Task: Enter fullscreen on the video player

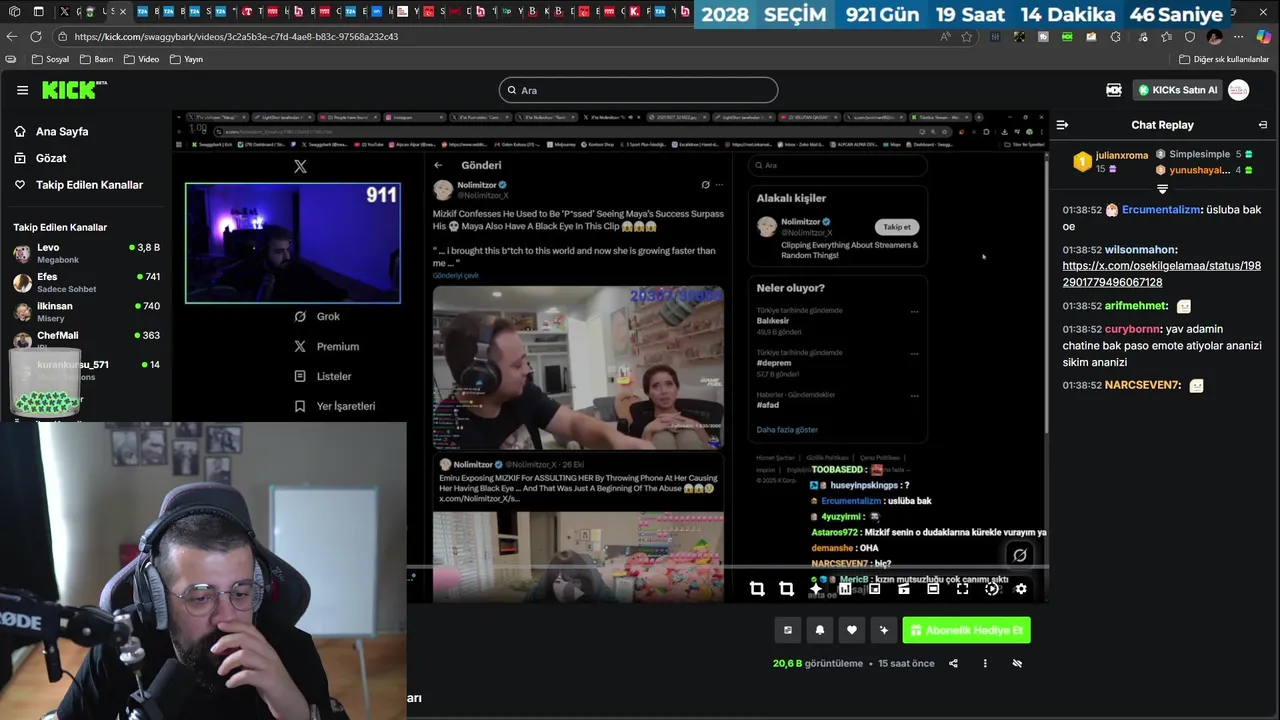Action: click(x=962, y=589)
